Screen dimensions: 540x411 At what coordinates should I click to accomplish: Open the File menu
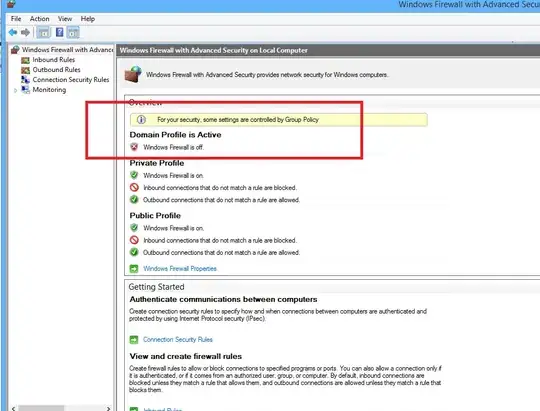16,19
